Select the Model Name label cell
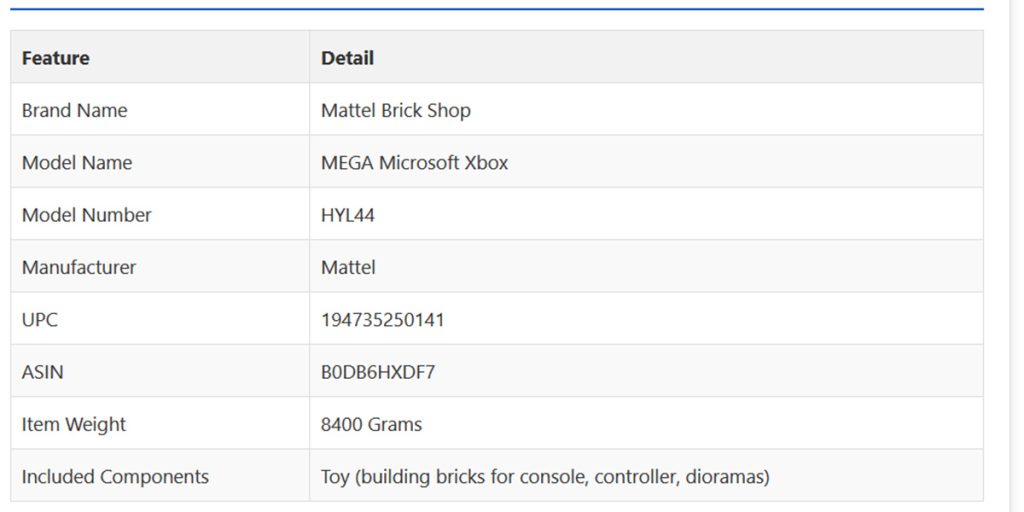Viewport: 1024px width, 512px height. click(x=160, y=161)
